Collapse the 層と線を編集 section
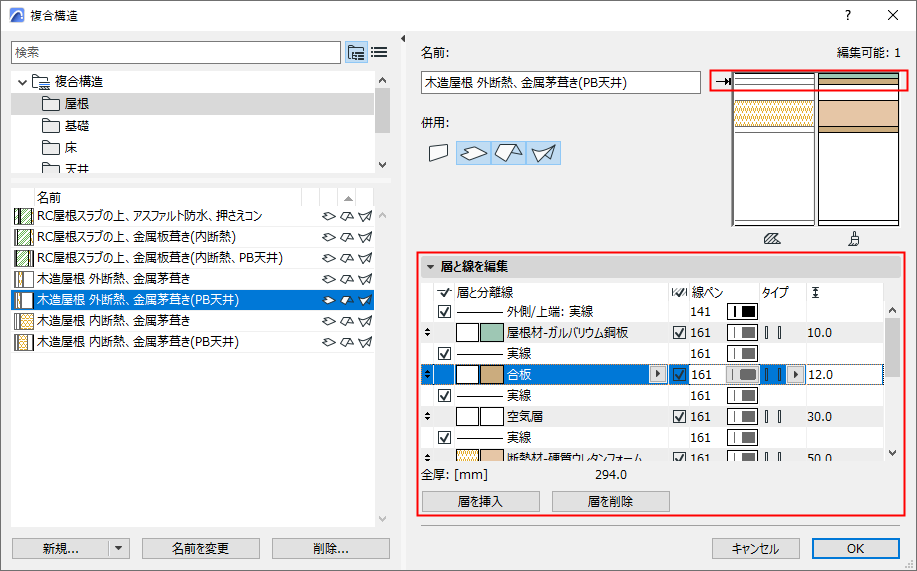Screen dimensions: 917x571 [x=430, y=267]
